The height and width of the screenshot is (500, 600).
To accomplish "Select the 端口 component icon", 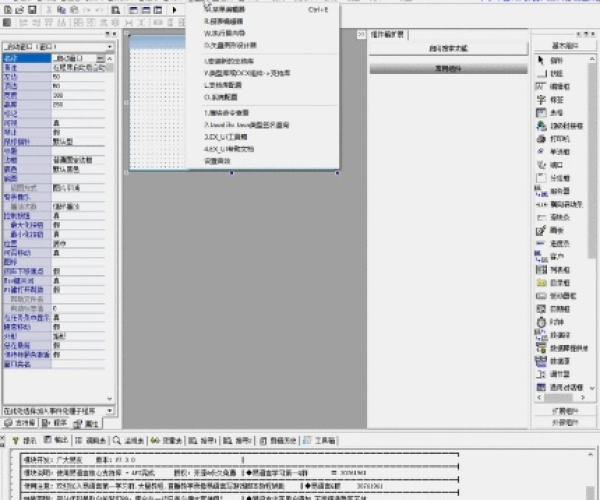I will (x=541, y=165).
